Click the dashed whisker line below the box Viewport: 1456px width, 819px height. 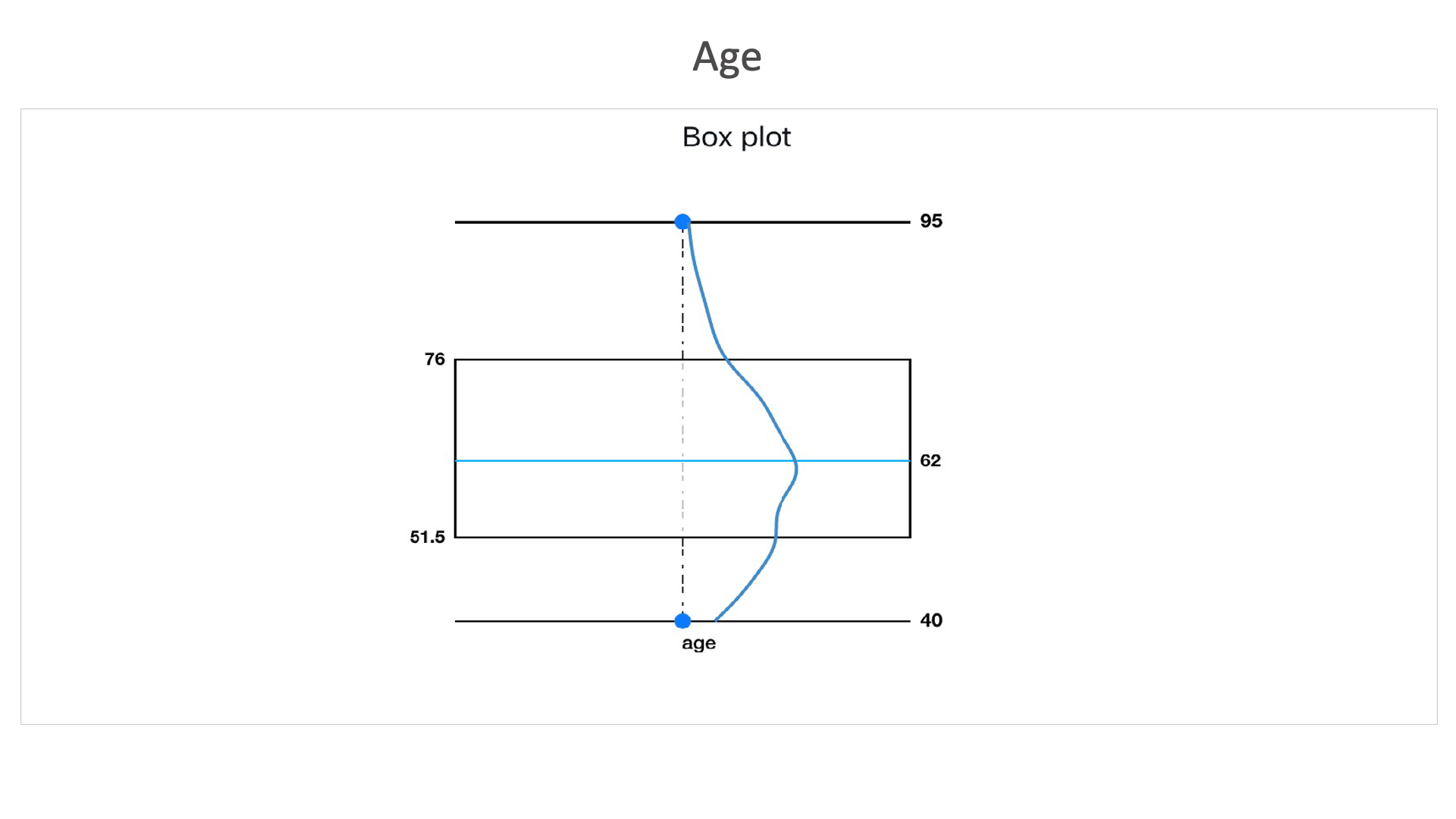682,576
